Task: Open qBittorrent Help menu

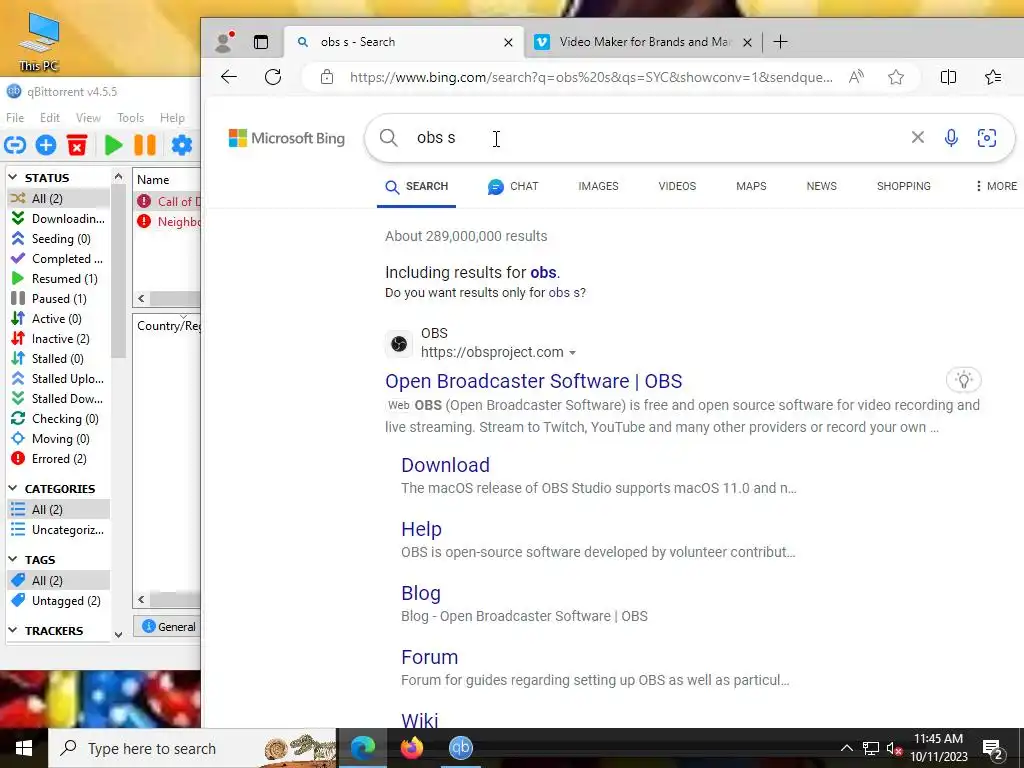Action: pyautogui.click(x=172, y=118)
